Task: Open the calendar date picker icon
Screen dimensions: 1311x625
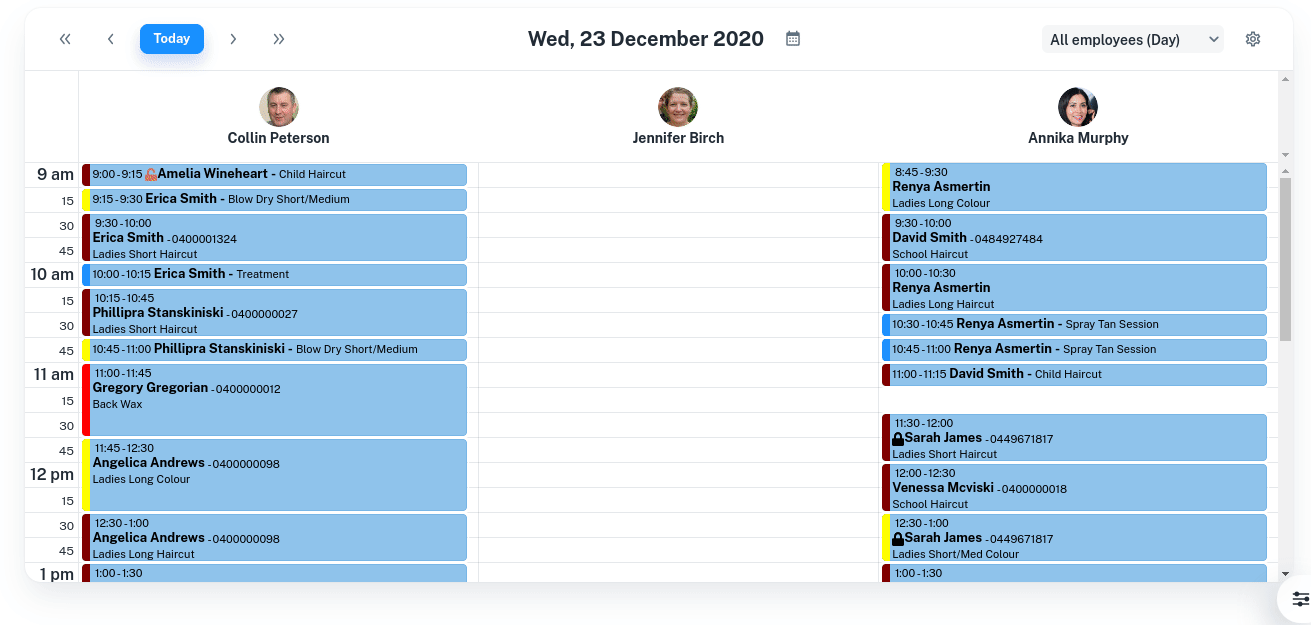Action: pos(793,39)
